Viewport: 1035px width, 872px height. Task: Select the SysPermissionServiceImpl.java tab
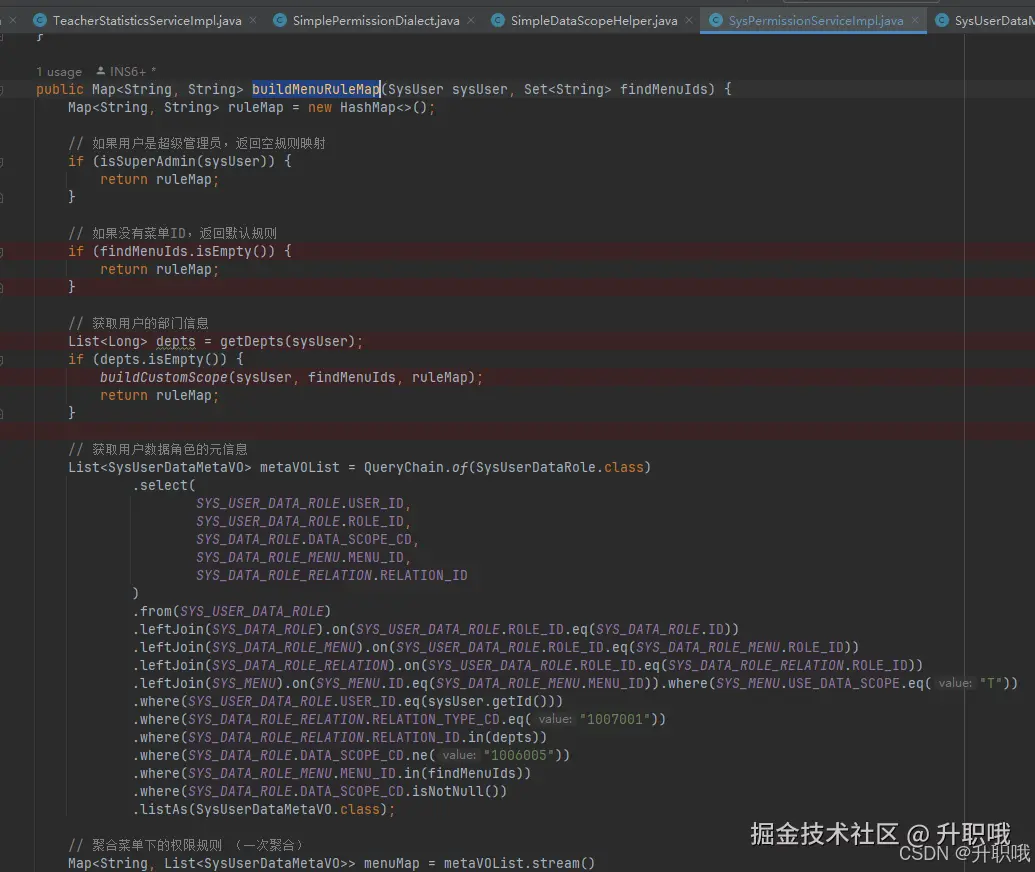click(x=815, y=20)
